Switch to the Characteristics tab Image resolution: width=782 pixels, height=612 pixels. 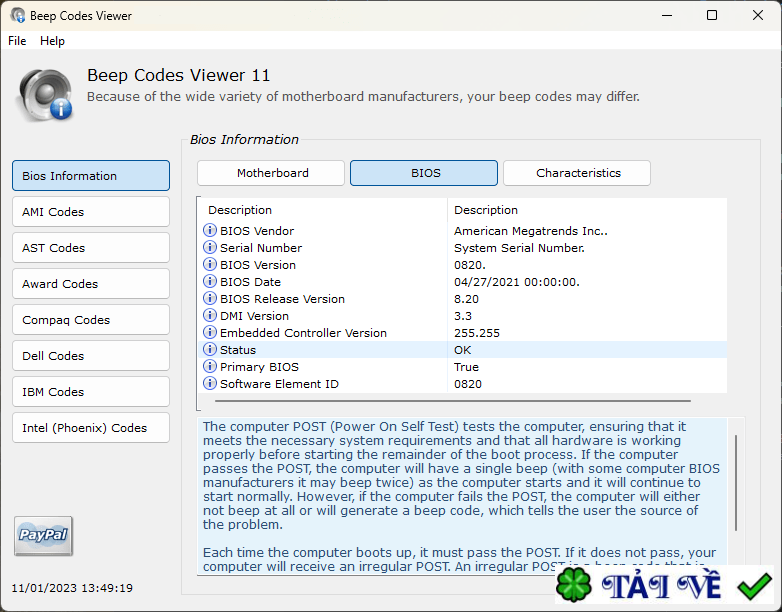(x=578, y=173)
